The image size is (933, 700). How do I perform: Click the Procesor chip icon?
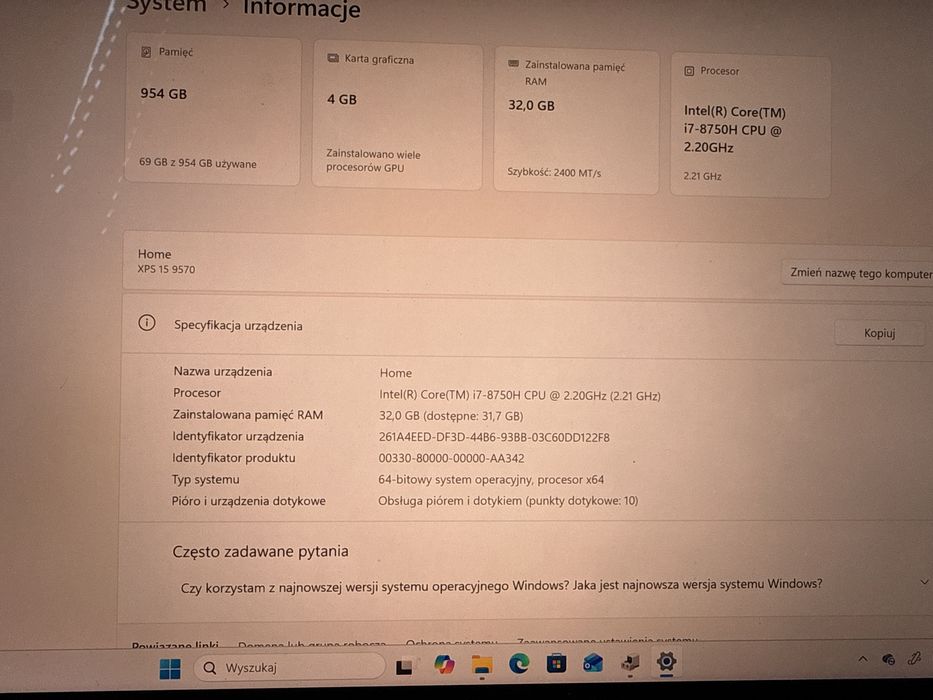point(689,71)
